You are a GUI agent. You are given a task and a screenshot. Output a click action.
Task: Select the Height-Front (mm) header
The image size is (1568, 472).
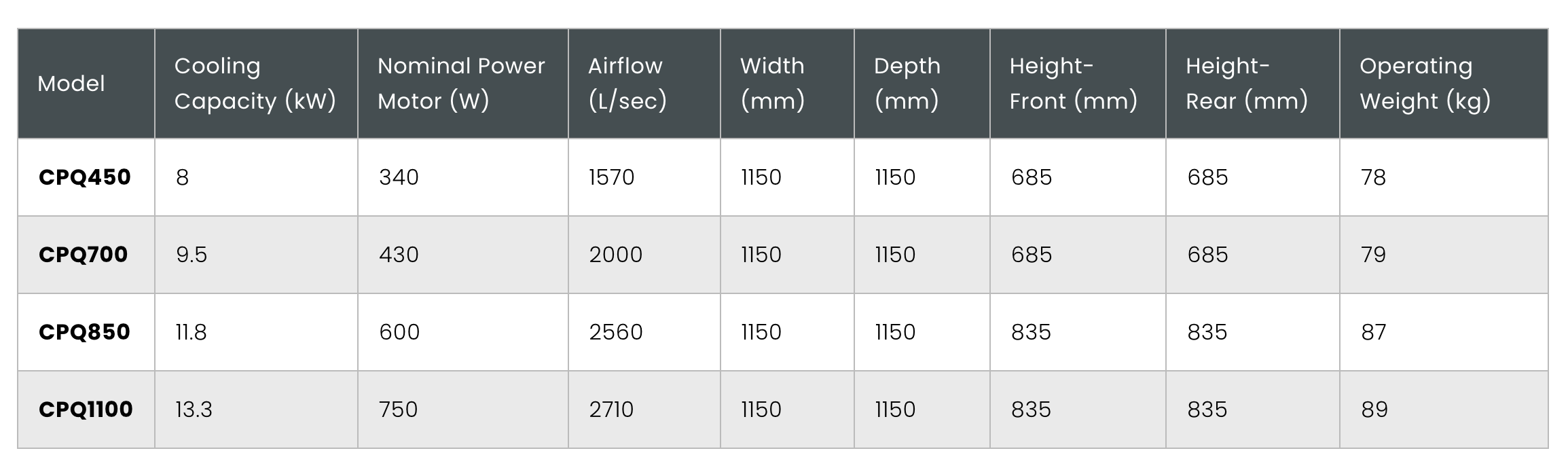1073,84
